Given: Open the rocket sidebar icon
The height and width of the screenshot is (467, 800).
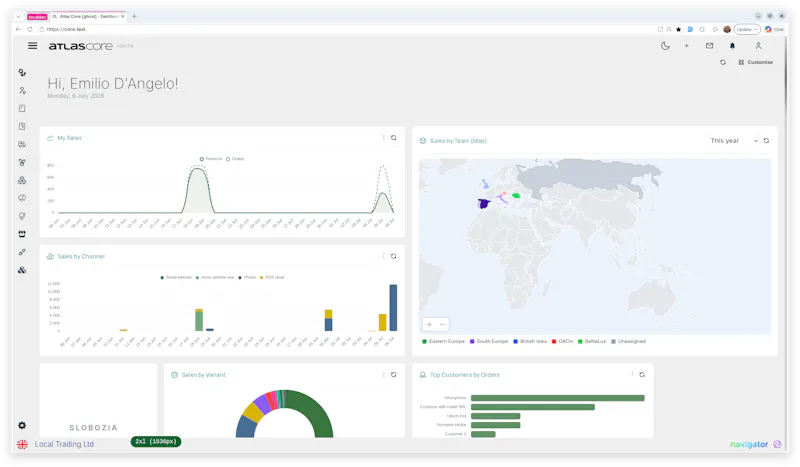Looking at the screenshot, I should (22, 252).
